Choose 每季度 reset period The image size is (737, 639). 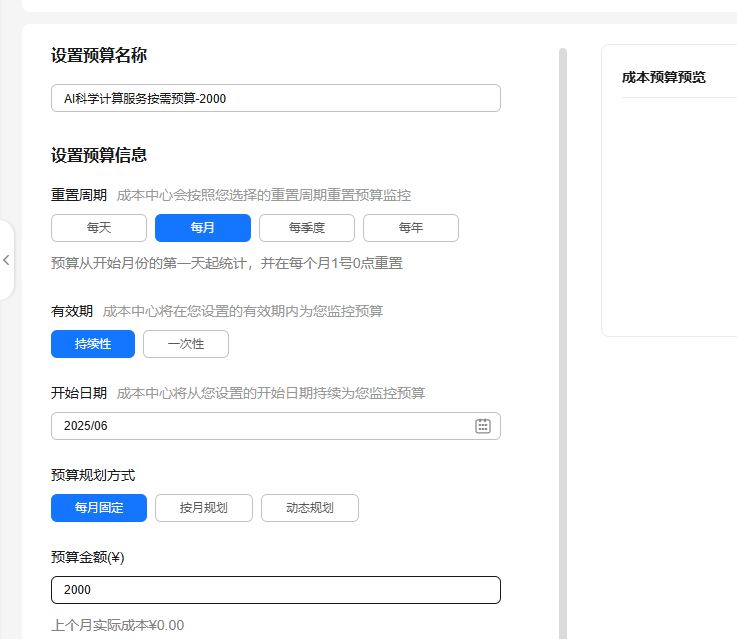[x=306, y=228]
